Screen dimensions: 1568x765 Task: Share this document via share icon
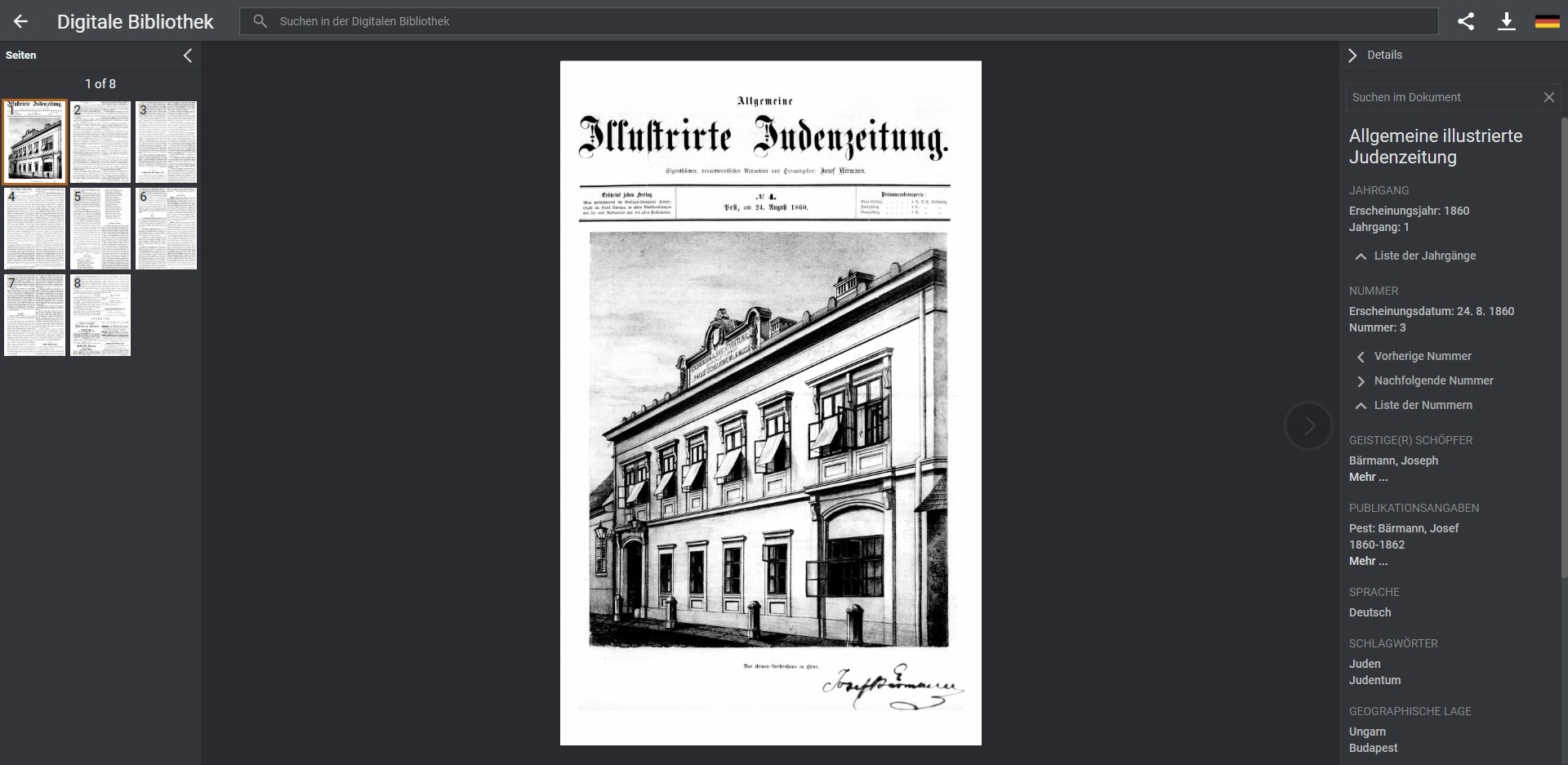(x=1466, y=21)
